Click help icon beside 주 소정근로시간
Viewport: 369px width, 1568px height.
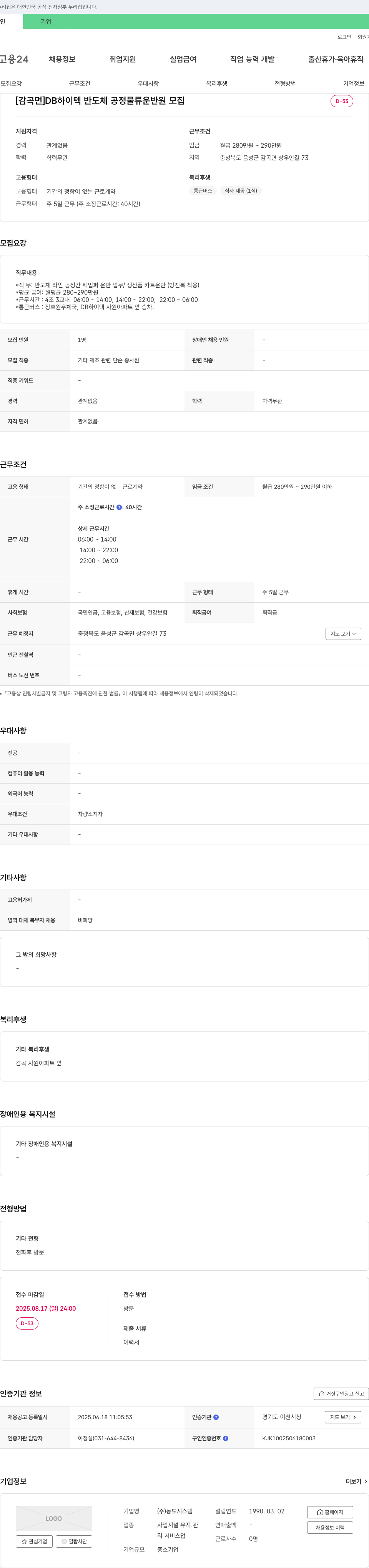[119, 507]
